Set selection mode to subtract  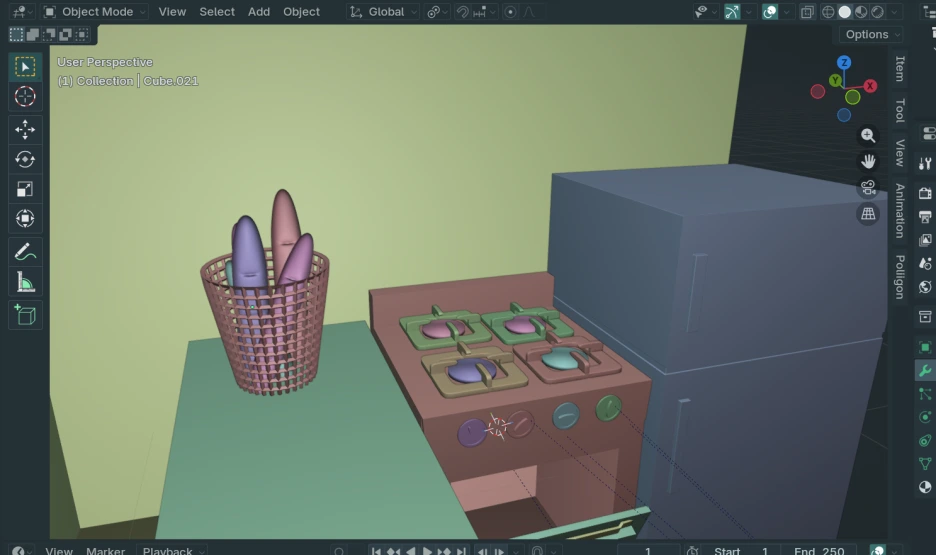point(49,35)
